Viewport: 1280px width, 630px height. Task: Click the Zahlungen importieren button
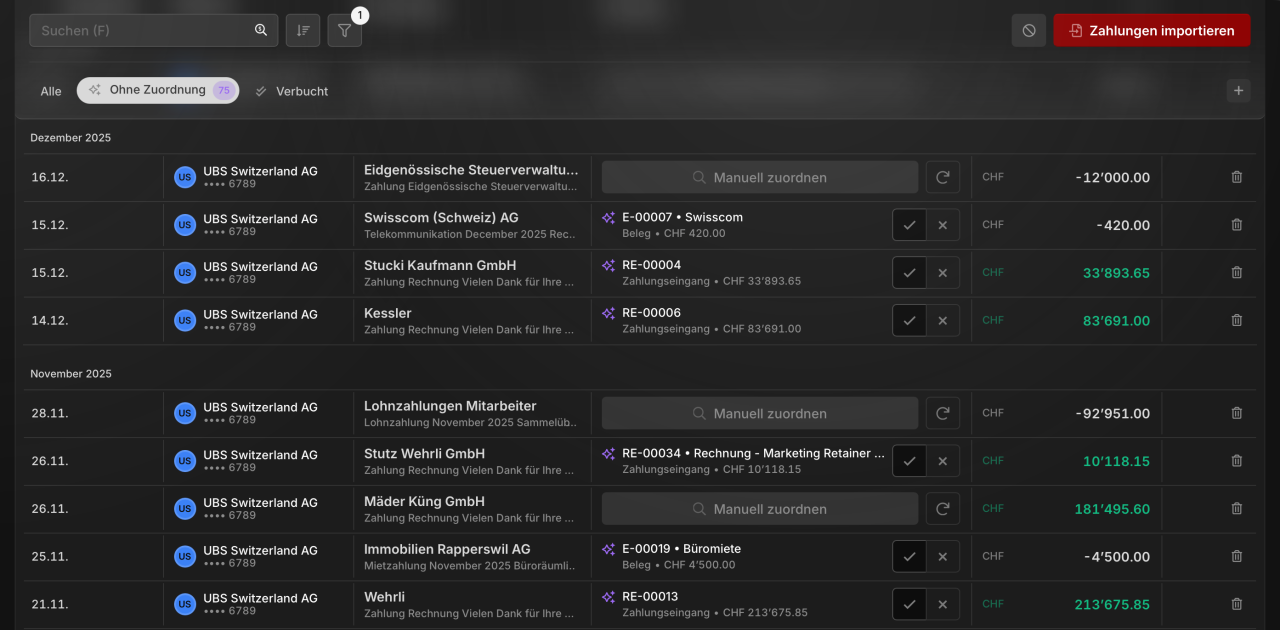(x=1151, y=30)
